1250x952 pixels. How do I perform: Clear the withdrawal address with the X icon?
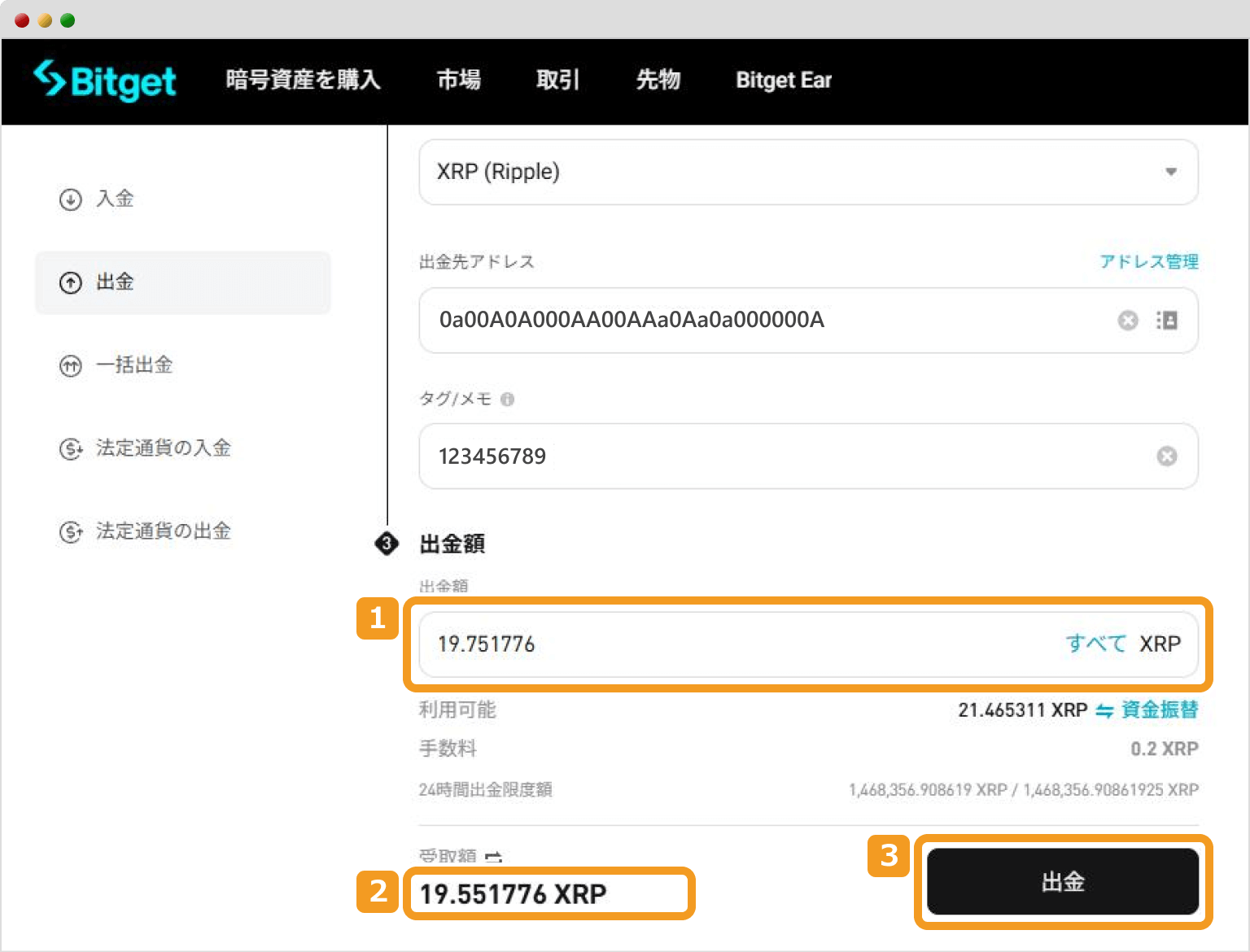pos(1127,320)
